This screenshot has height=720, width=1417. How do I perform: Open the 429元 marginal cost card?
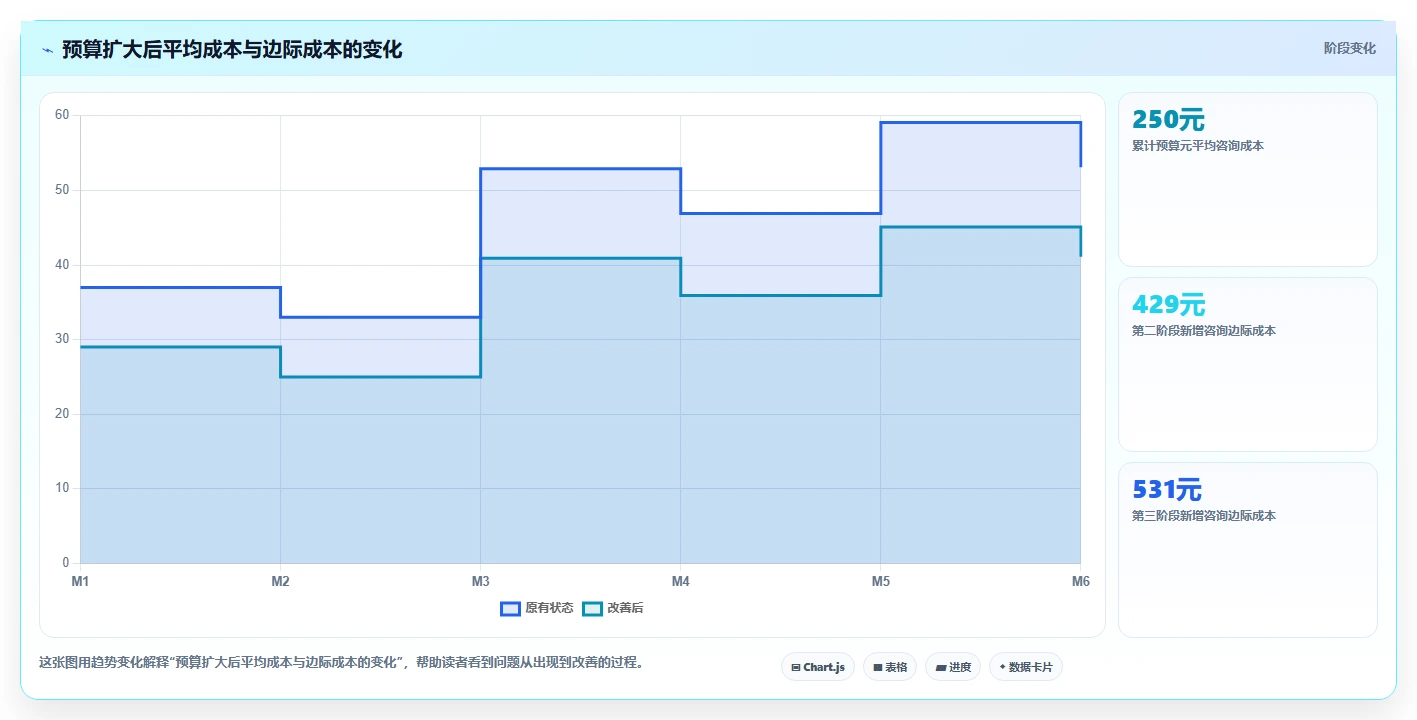1247,365
